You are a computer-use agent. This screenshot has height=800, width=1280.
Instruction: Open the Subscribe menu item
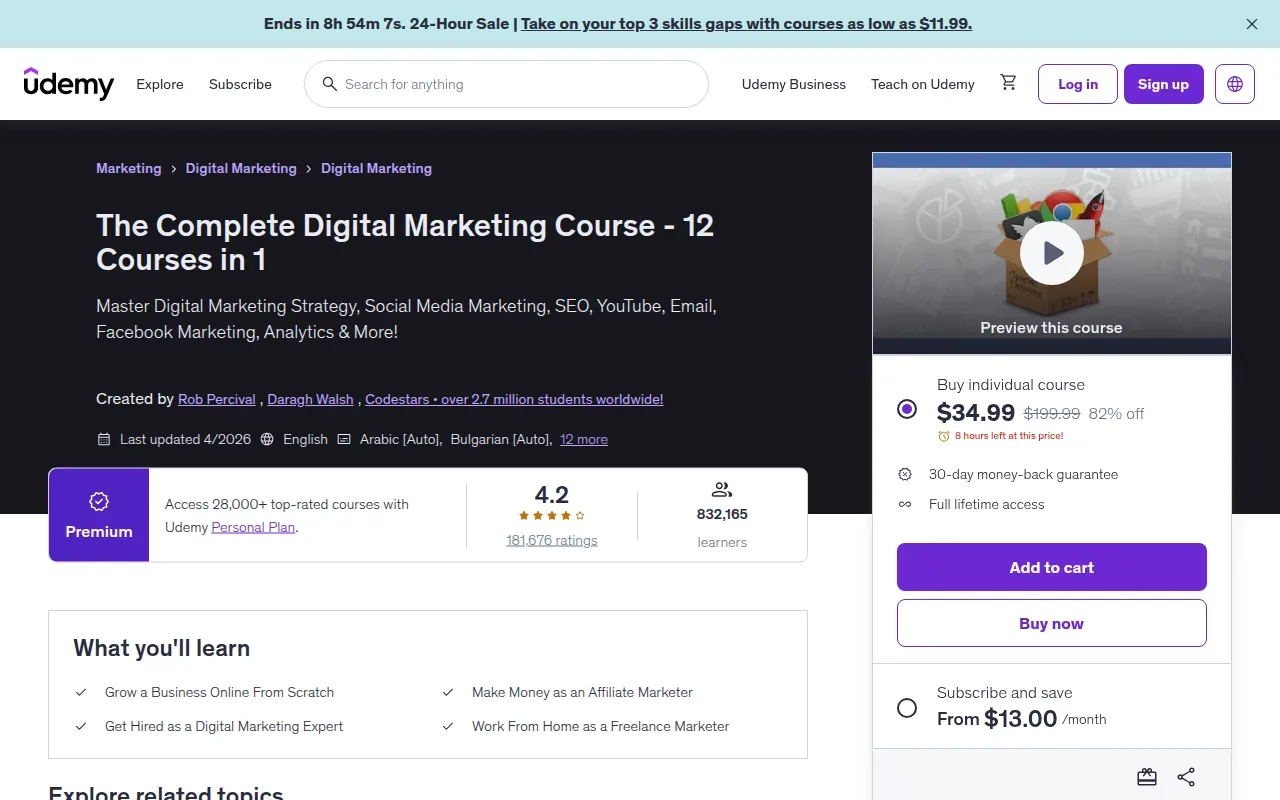tap(240, 84)
